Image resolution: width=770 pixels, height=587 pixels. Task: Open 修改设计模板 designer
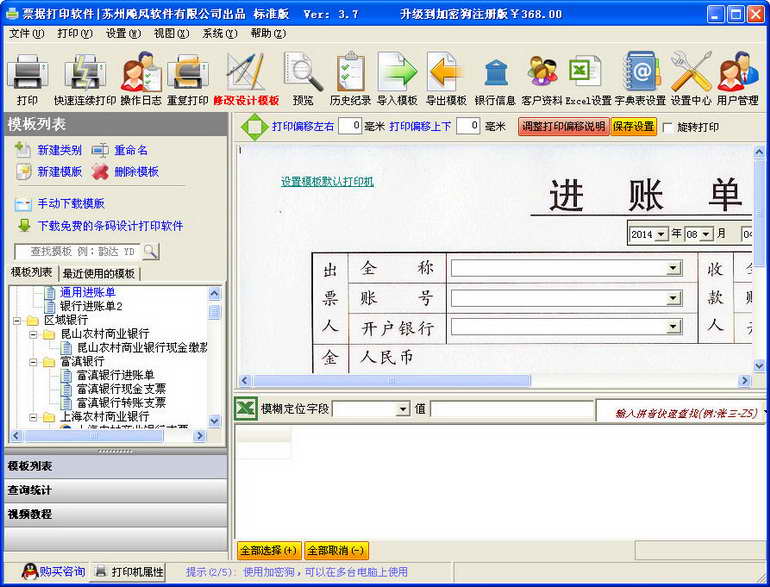tap(245, 73)
